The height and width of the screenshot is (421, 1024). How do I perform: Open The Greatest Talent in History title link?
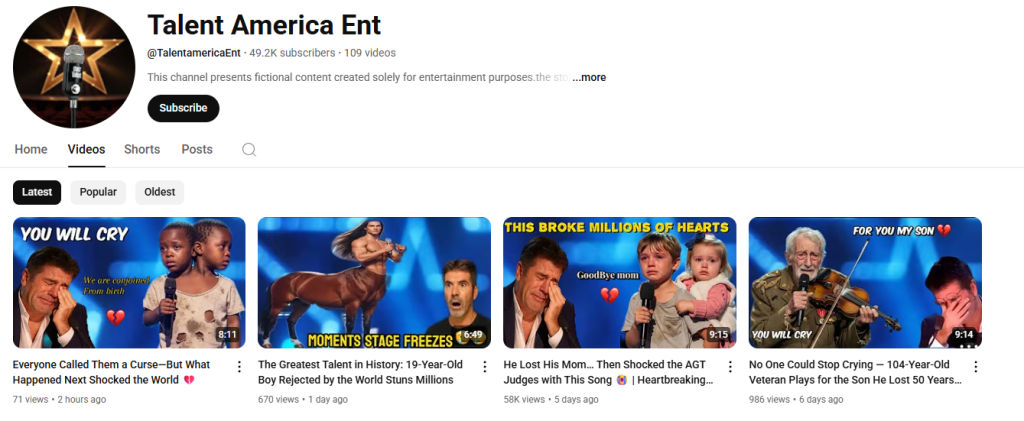tap(356, 372)
